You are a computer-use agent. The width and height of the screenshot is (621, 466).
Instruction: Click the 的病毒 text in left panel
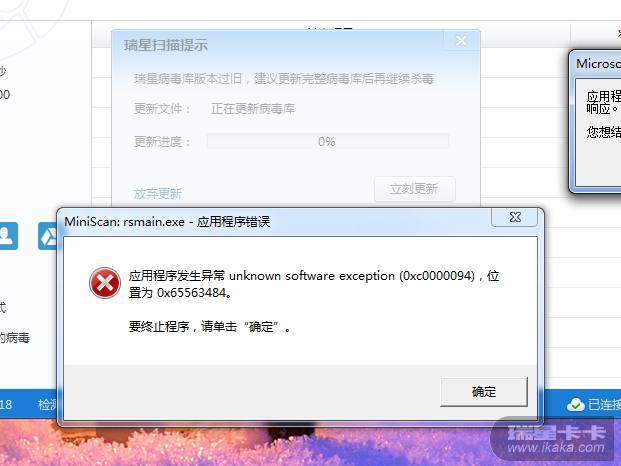(14, 338)
